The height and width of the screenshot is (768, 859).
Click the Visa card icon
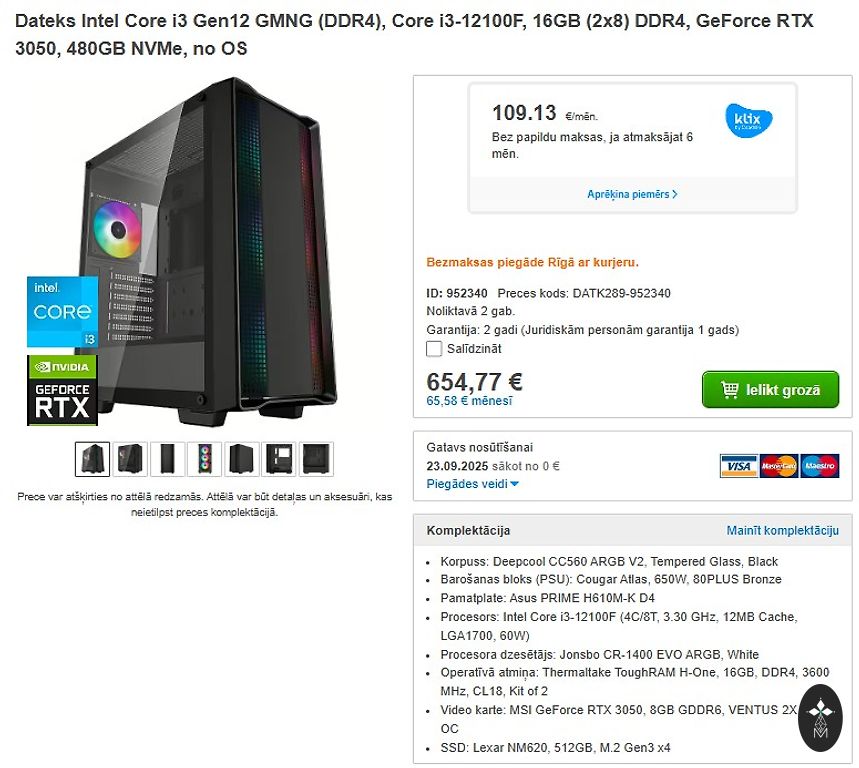coord(738,466)
